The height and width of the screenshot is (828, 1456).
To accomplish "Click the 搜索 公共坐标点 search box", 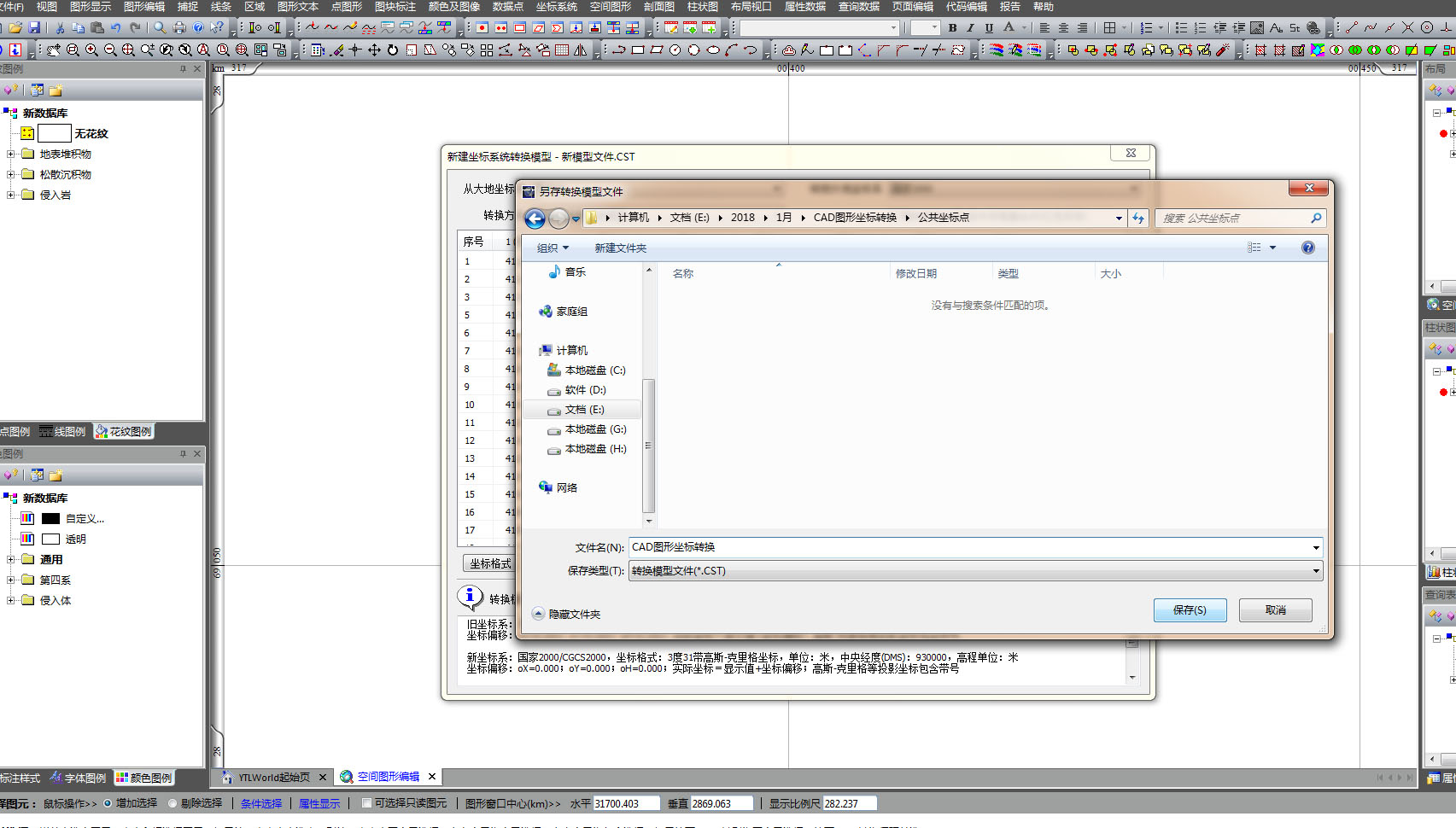I will [1241, 219].
